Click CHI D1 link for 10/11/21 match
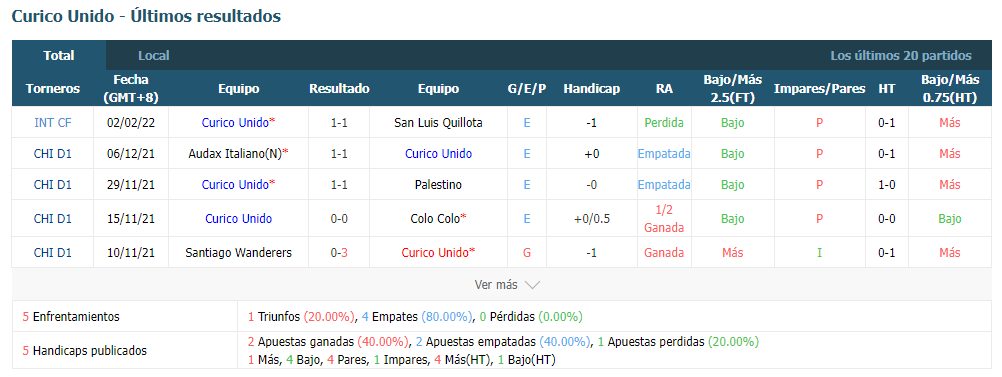The height and width of the screenshot is (377, 1002). [52, 252]
